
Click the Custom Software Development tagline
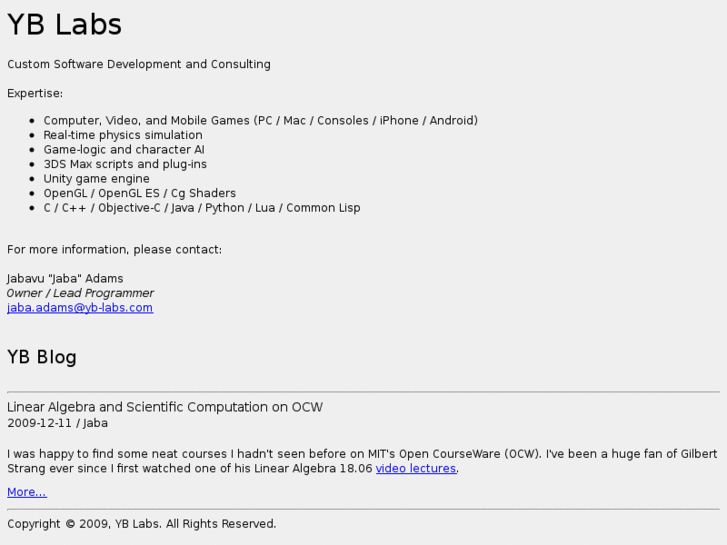139,64
